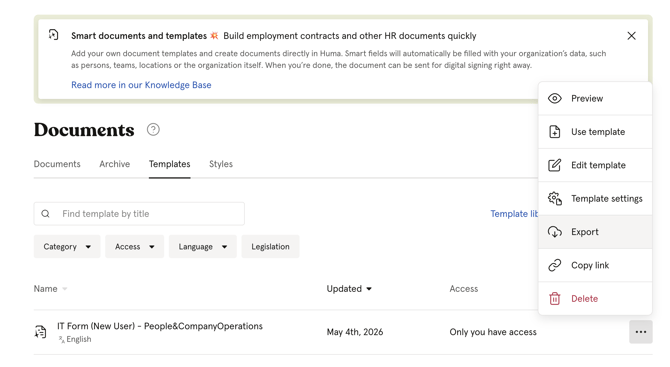Open the Template library link
Viewport: 670px width, 367px height.
(514, 214)
